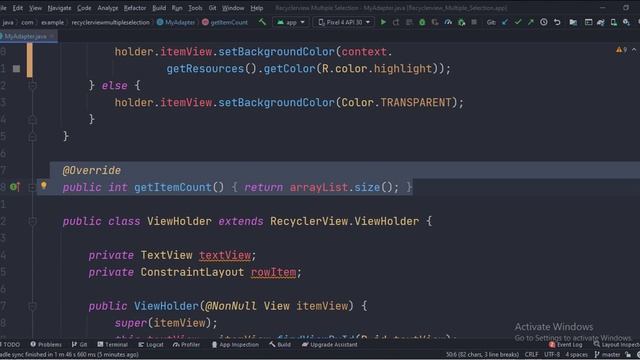This screenshot has height=360, width=640.
Task: Collapse the ViewHolder constructor fold marker
Action: [x=33, y=306]
